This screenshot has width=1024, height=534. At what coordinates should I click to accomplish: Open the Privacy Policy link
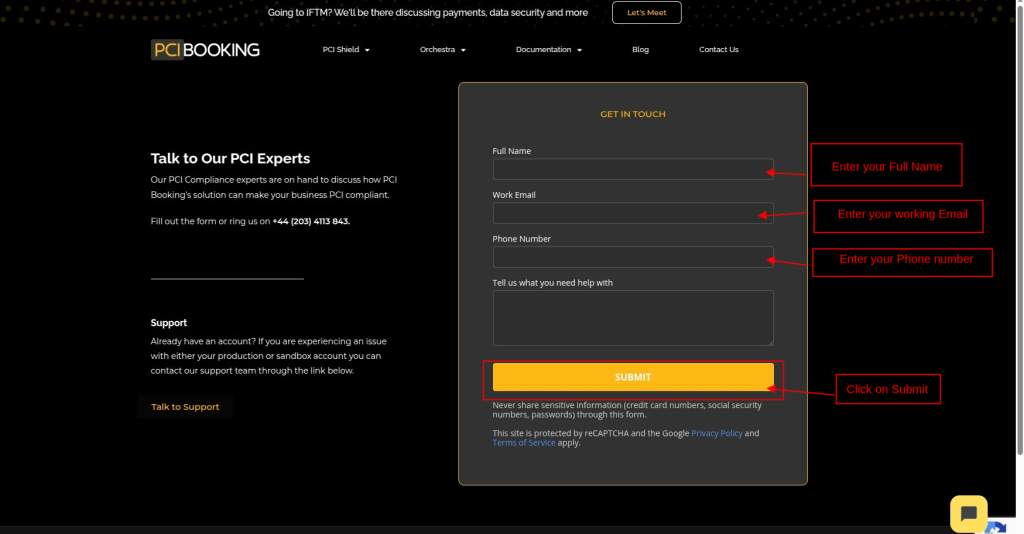pos(716,434)
